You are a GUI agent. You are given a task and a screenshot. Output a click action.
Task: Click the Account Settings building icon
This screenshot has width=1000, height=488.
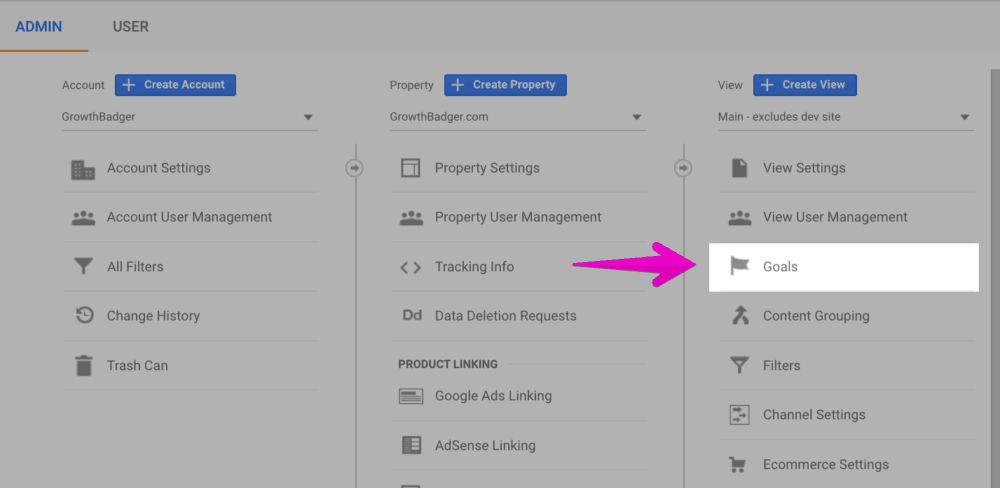(x=83, y=169)
